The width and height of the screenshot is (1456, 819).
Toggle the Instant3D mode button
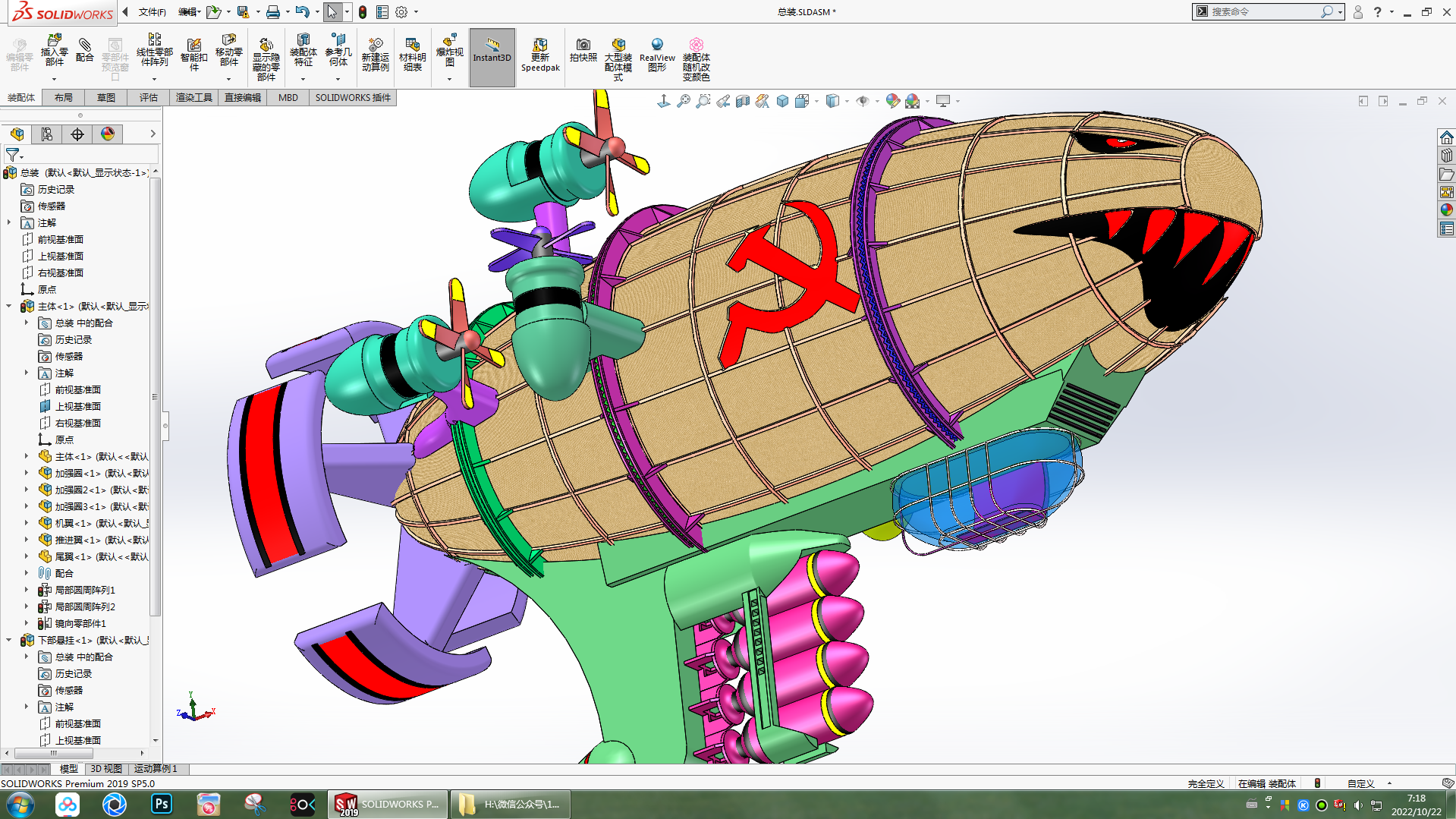(492, 52)
